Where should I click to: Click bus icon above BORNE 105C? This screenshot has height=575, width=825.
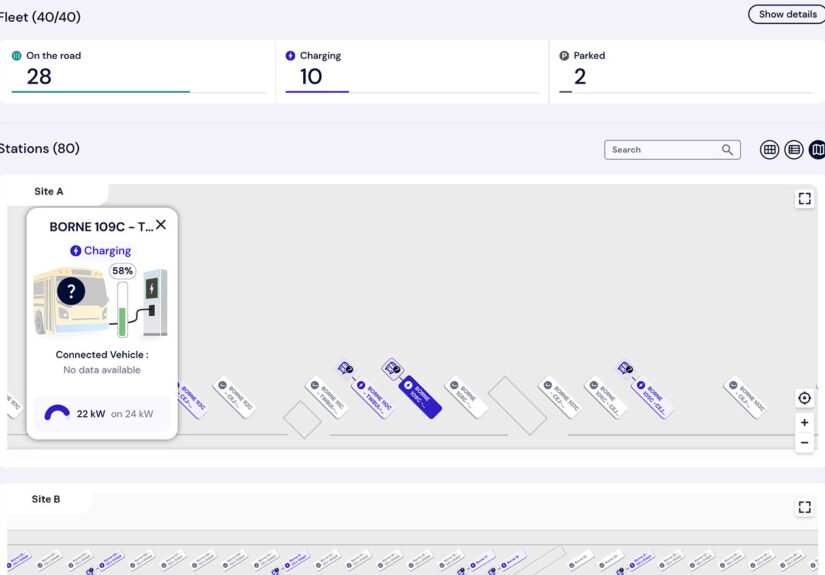pyautogui.click(x=626, y=368)
